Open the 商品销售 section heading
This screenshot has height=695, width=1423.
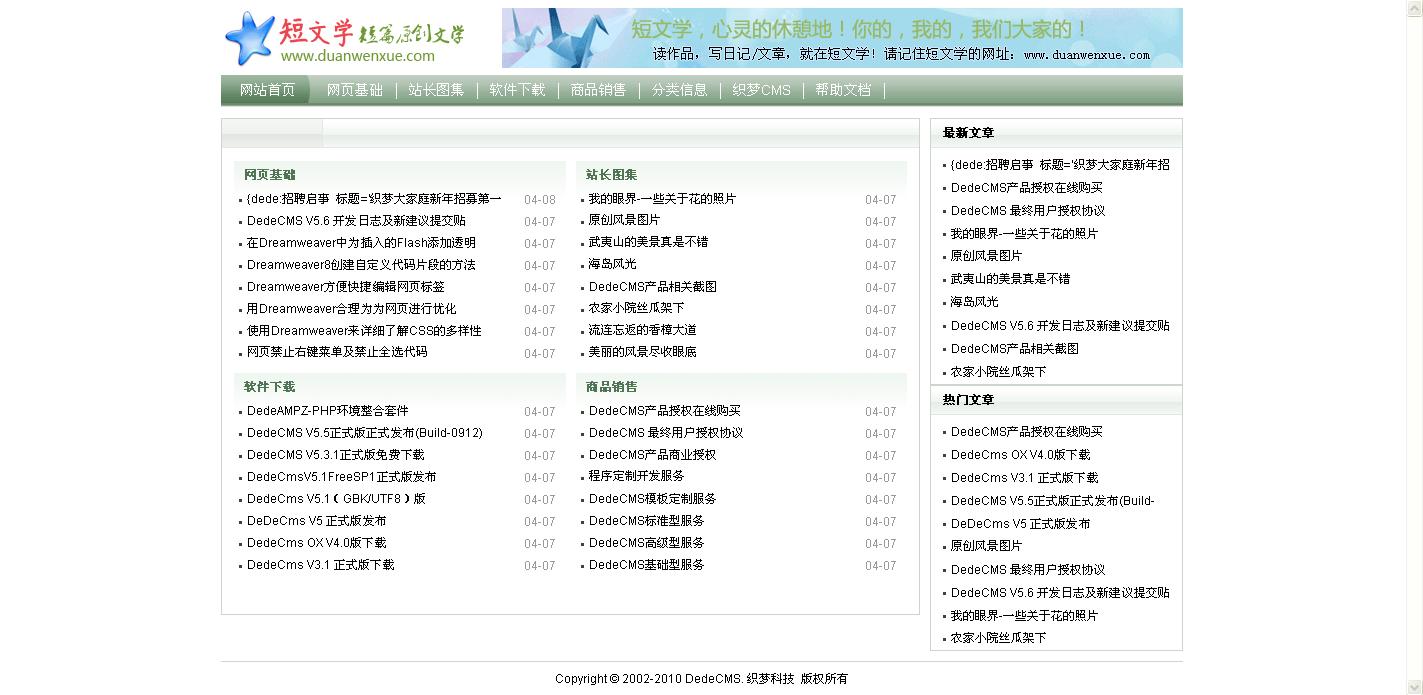click(611, 386)
